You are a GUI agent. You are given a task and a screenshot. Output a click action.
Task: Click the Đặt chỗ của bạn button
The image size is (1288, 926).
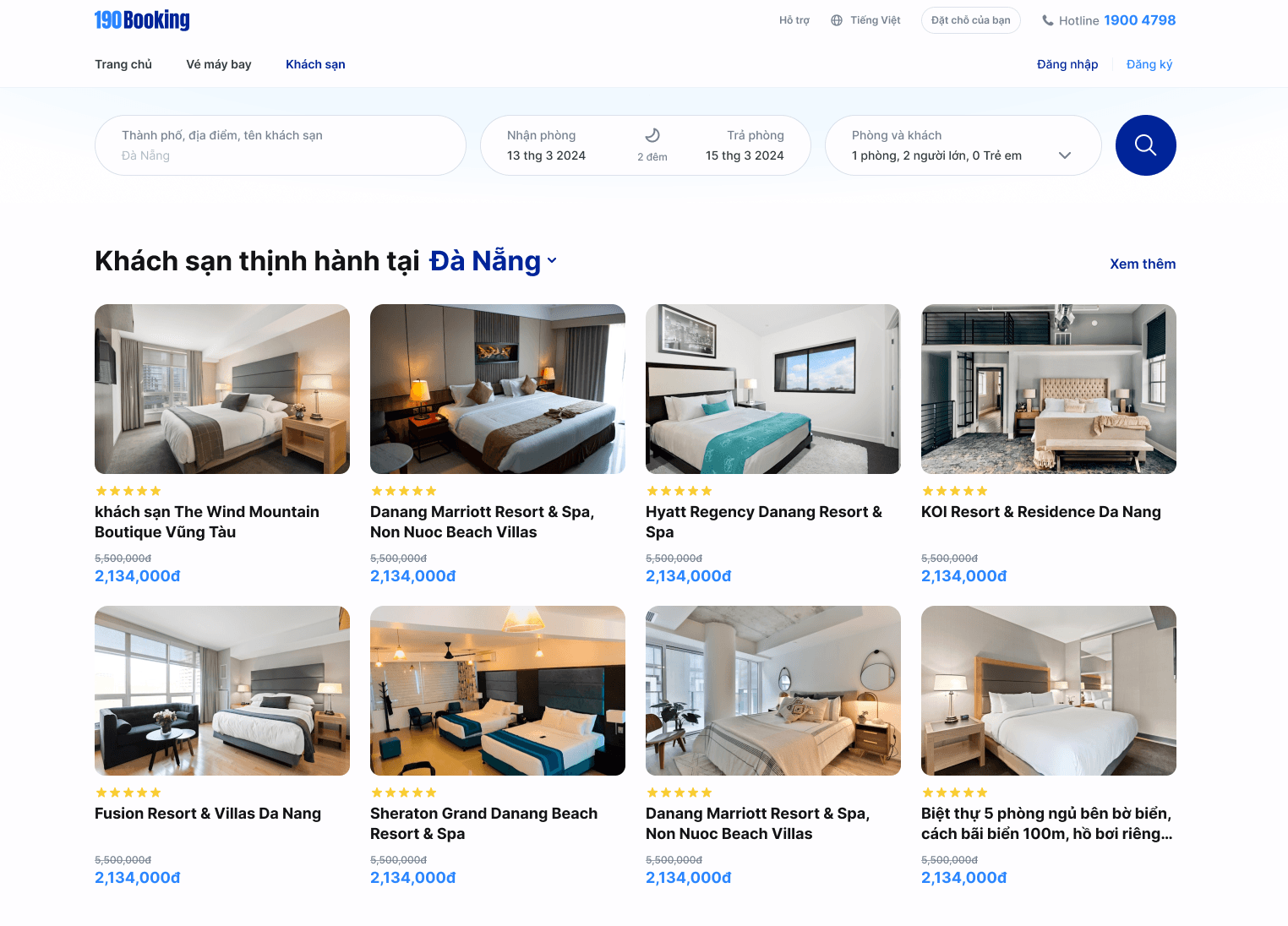(971, 20)
